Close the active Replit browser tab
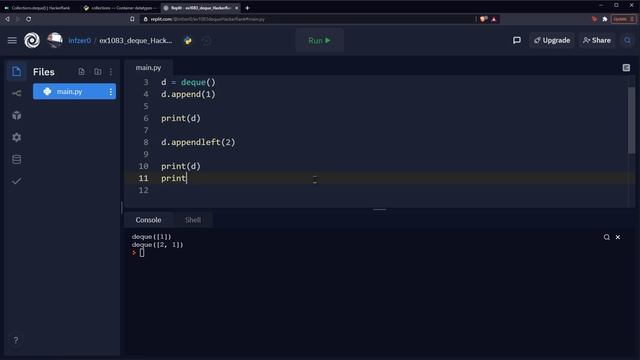The image size is (640, 360). point(236,8)
